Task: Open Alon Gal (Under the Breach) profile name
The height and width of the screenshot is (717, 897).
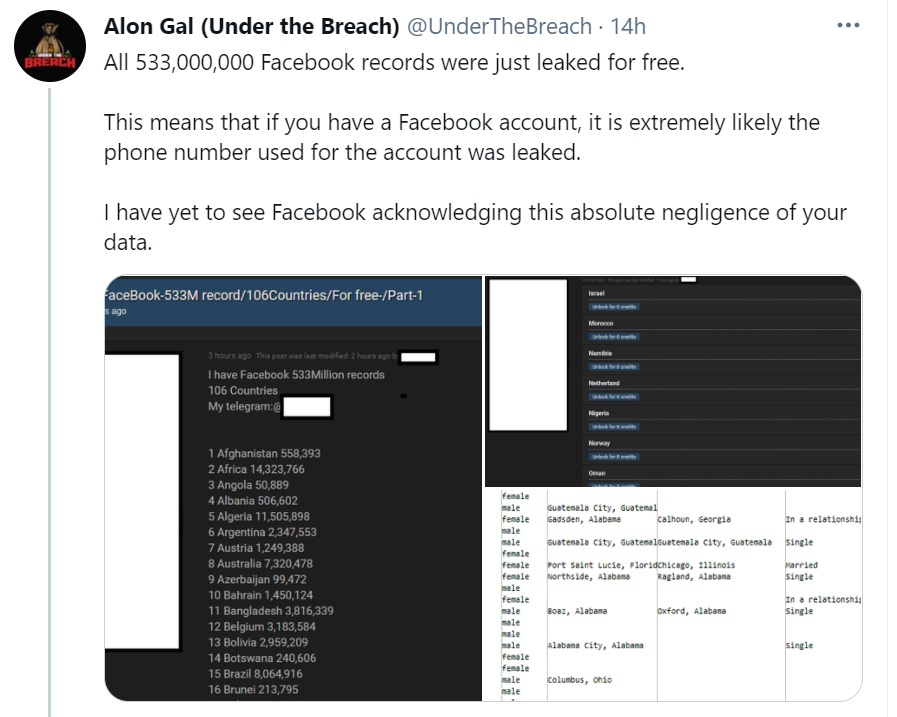Action: coord(251,26)
